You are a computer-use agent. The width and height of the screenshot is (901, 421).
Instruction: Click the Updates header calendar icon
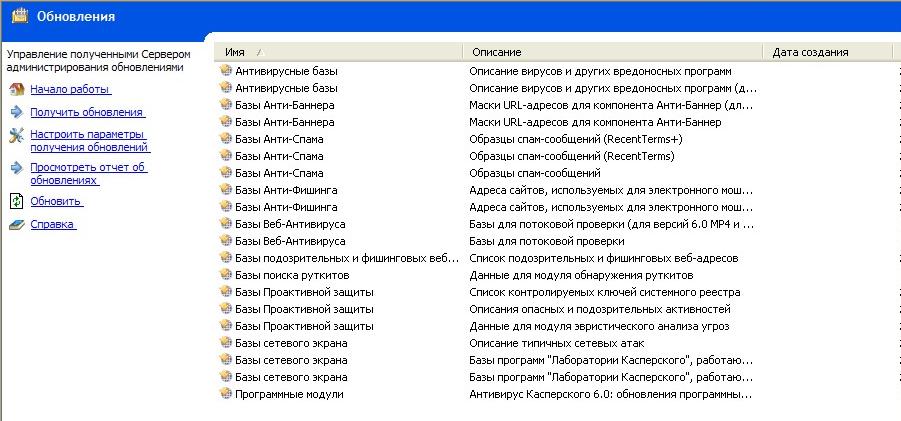tap(18, 16)
